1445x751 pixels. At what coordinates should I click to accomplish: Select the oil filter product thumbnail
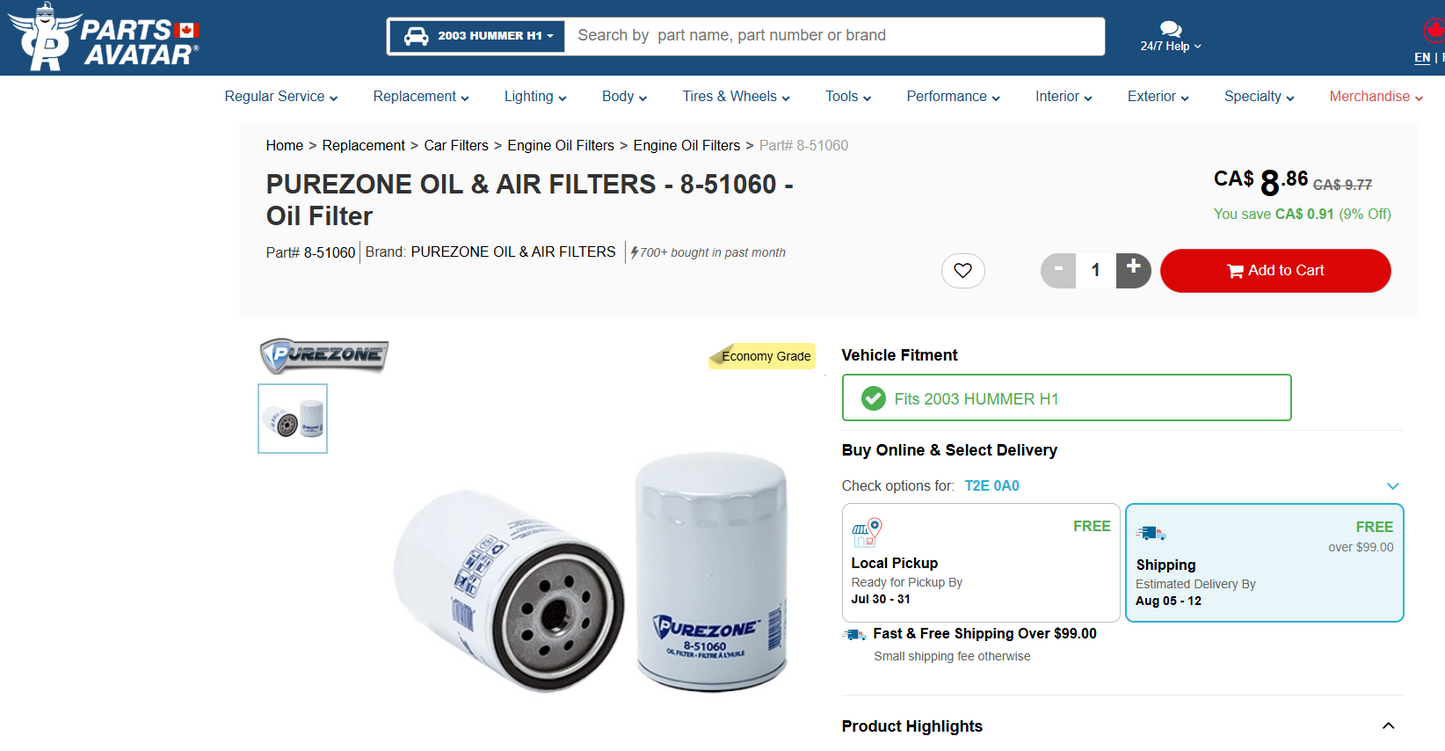(x=293, y=418)
